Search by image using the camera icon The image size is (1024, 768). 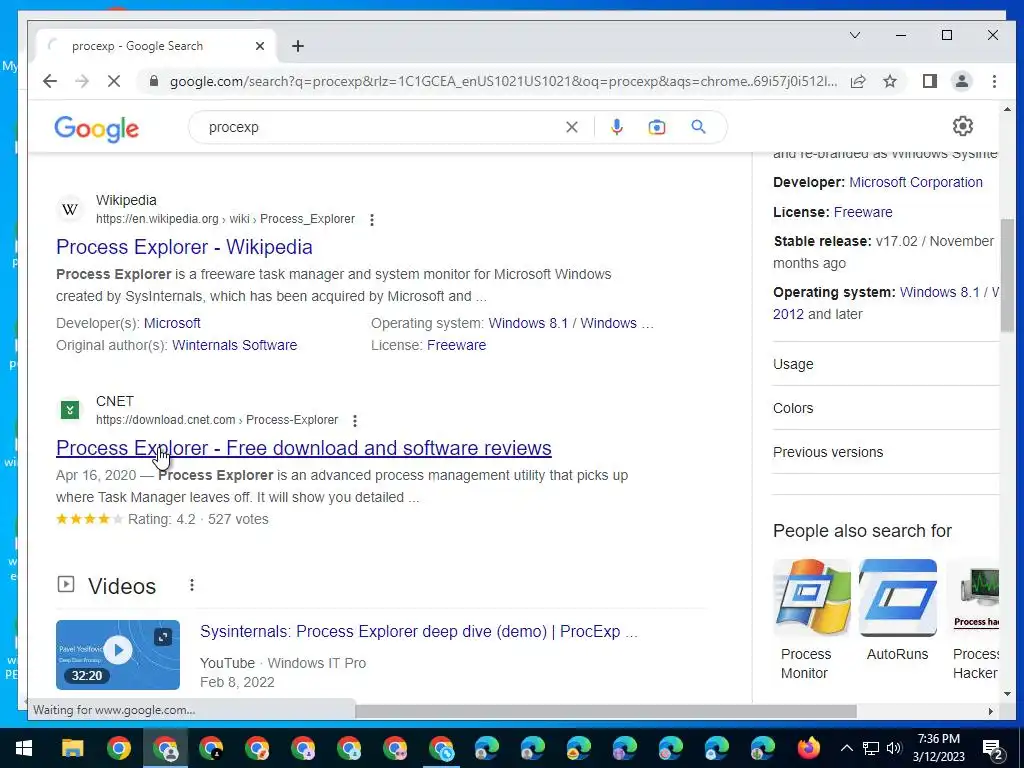pos(657,127)
